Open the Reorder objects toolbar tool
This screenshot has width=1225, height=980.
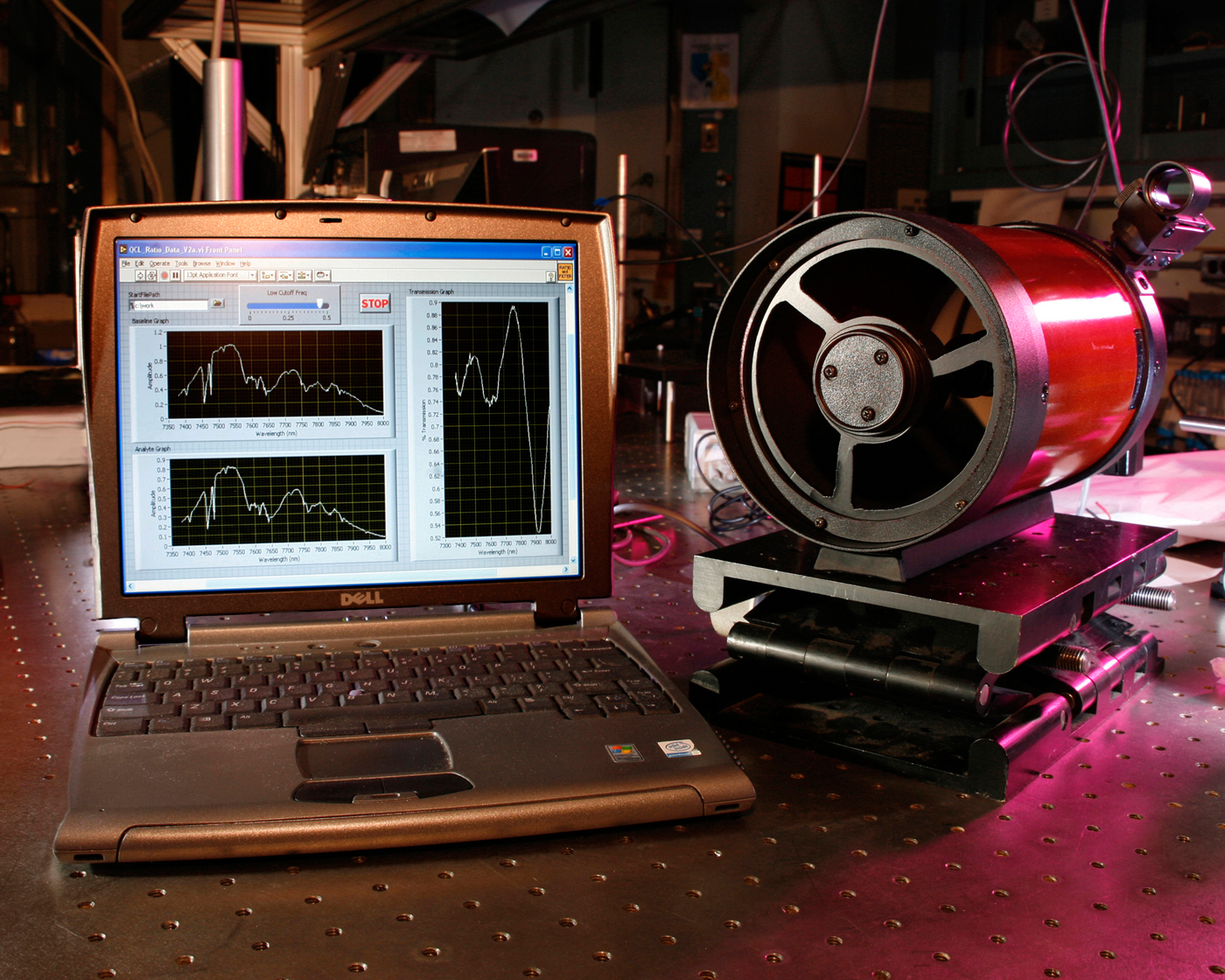click(x=323, y=276)
